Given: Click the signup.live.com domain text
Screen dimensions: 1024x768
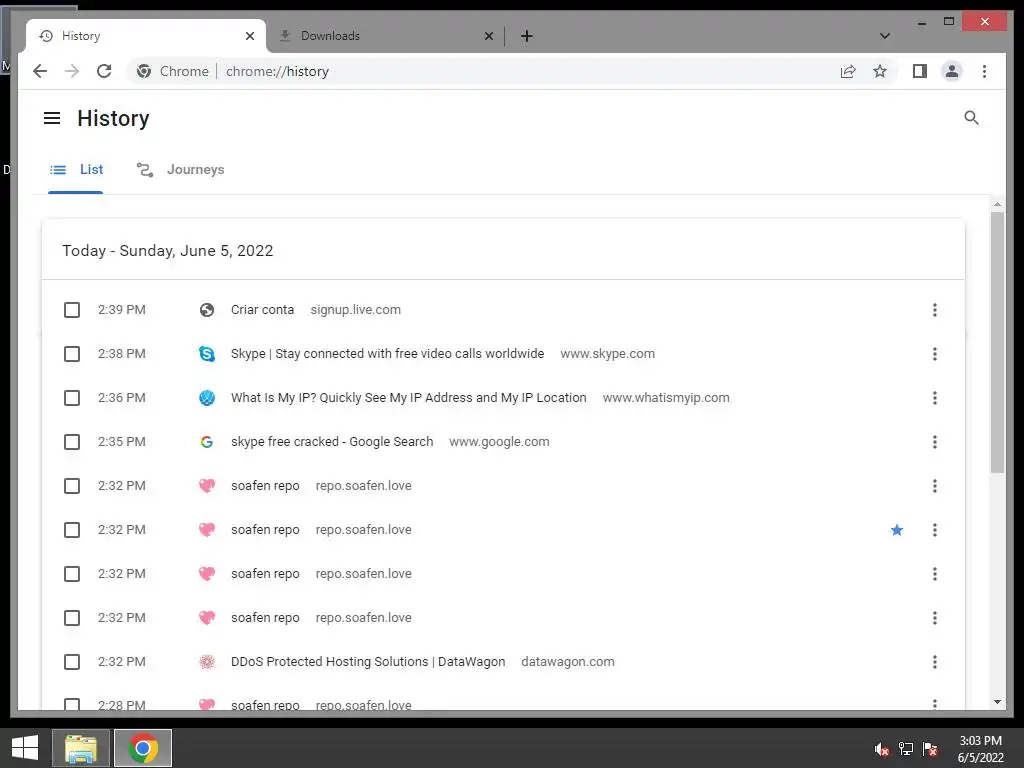Looking at the screenshot, I should [x=355, y=310].
